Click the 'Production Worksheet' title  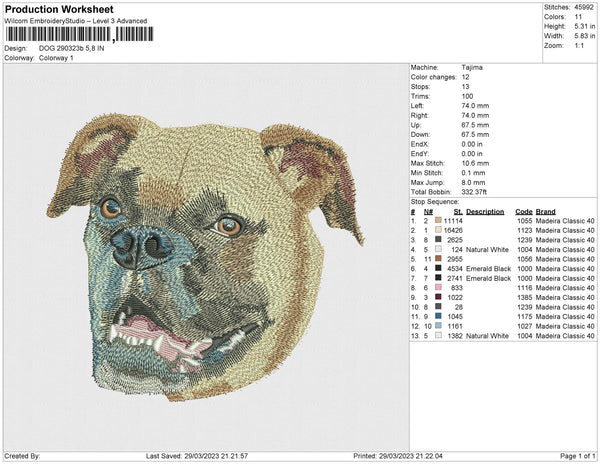click(59, 9)
